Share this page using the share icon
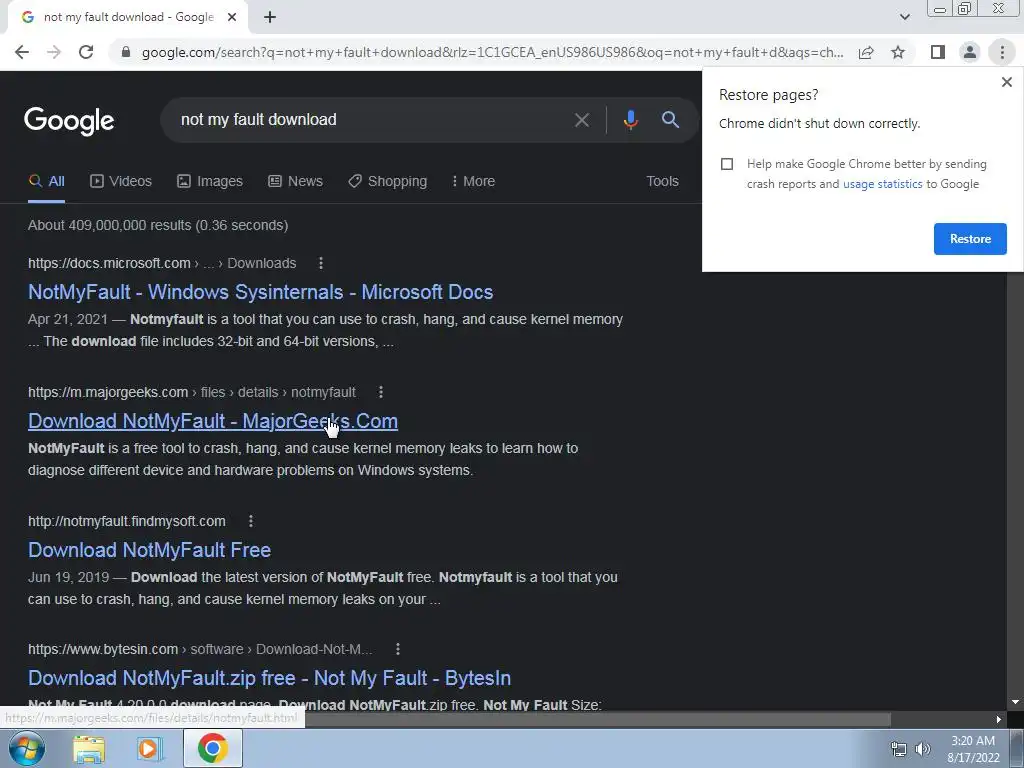This screenshot has height=768, width=1024. pyautogui.click(x=866, y=52)
